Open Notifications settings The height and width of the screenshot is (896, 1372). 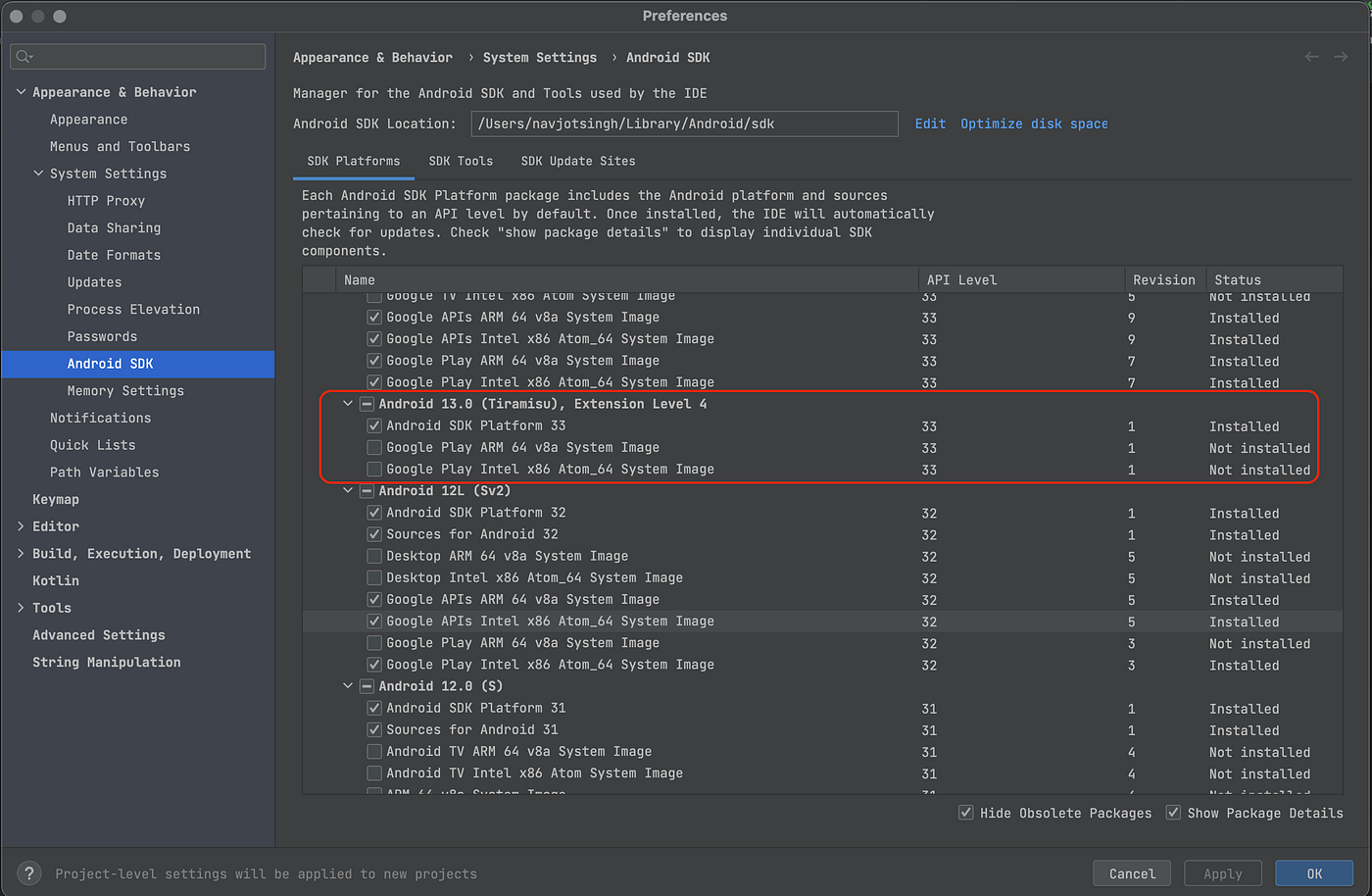click(x=101, y=418)
